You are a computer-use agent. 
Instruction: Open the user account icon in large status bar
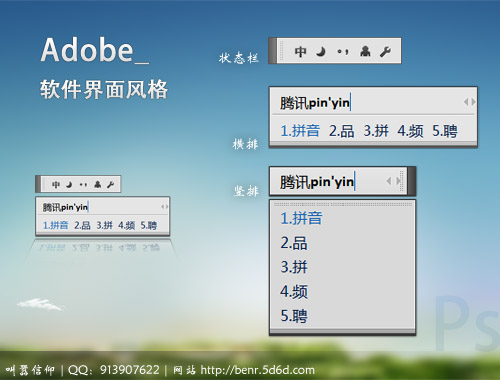[x=365, y=51]
